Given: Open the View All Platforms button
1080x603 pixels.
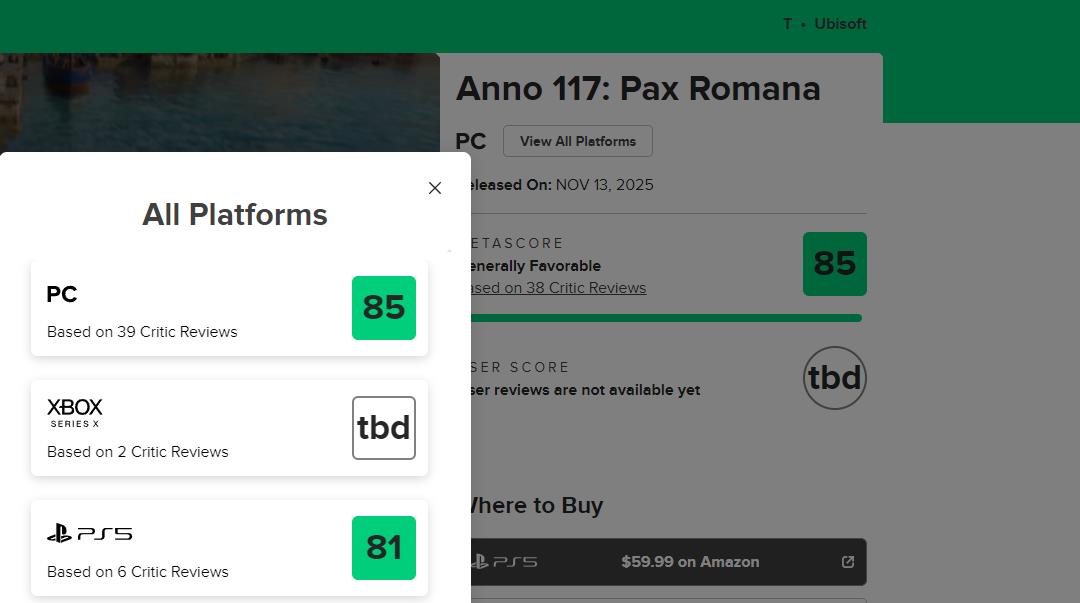Looking at the screenshot, I should (x=578, y=141).
